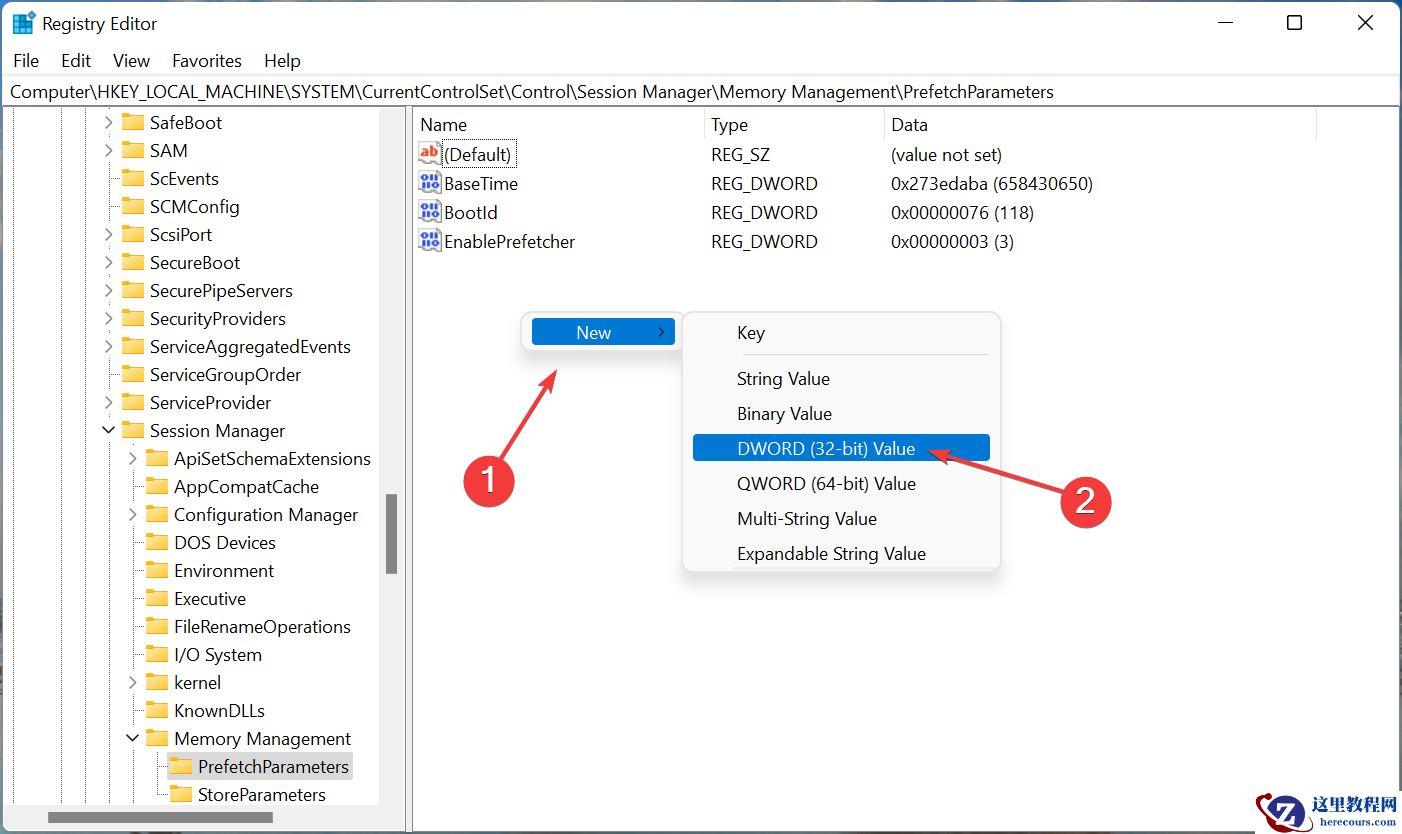Select QWORD (64-bit) Value option
The image size is (1402, 834).
click(x=825, y=484)
